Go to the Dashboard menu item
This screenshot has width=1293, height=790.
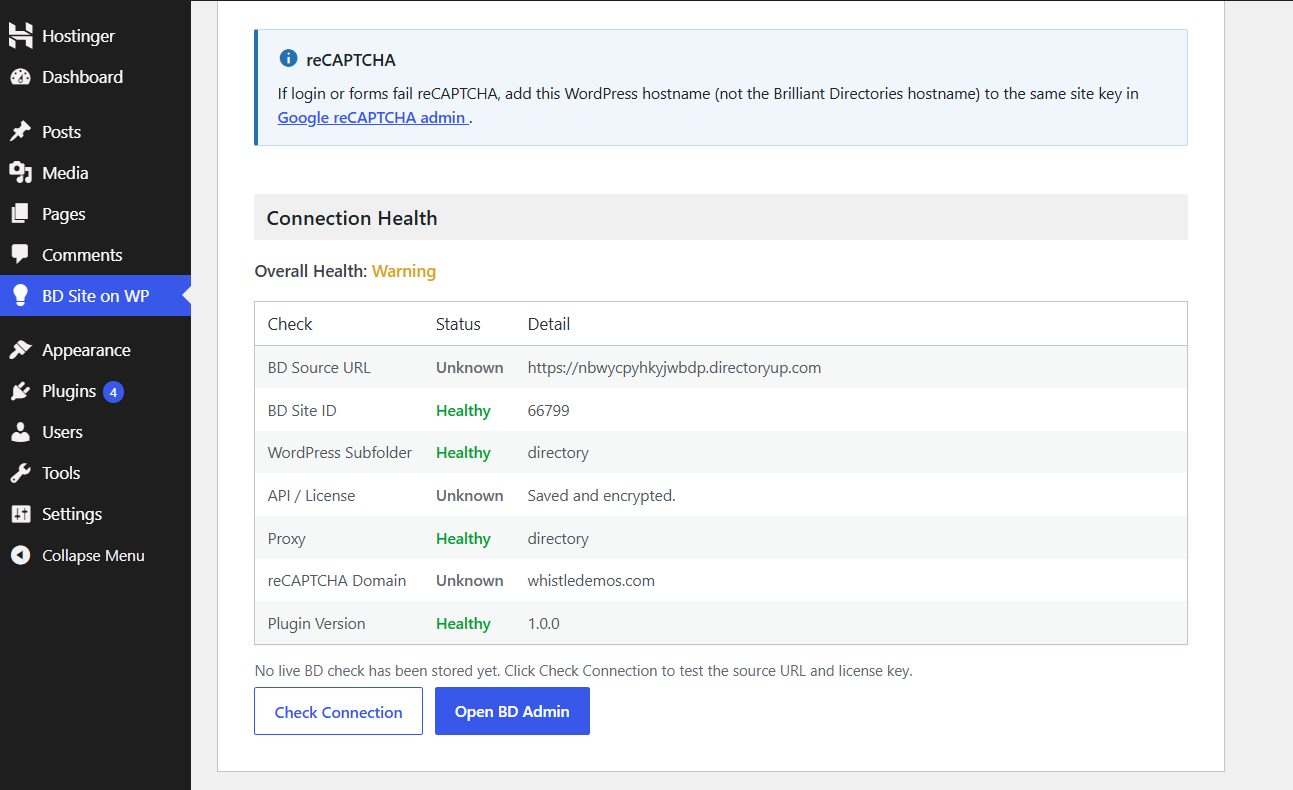click(x=95, y=77)
